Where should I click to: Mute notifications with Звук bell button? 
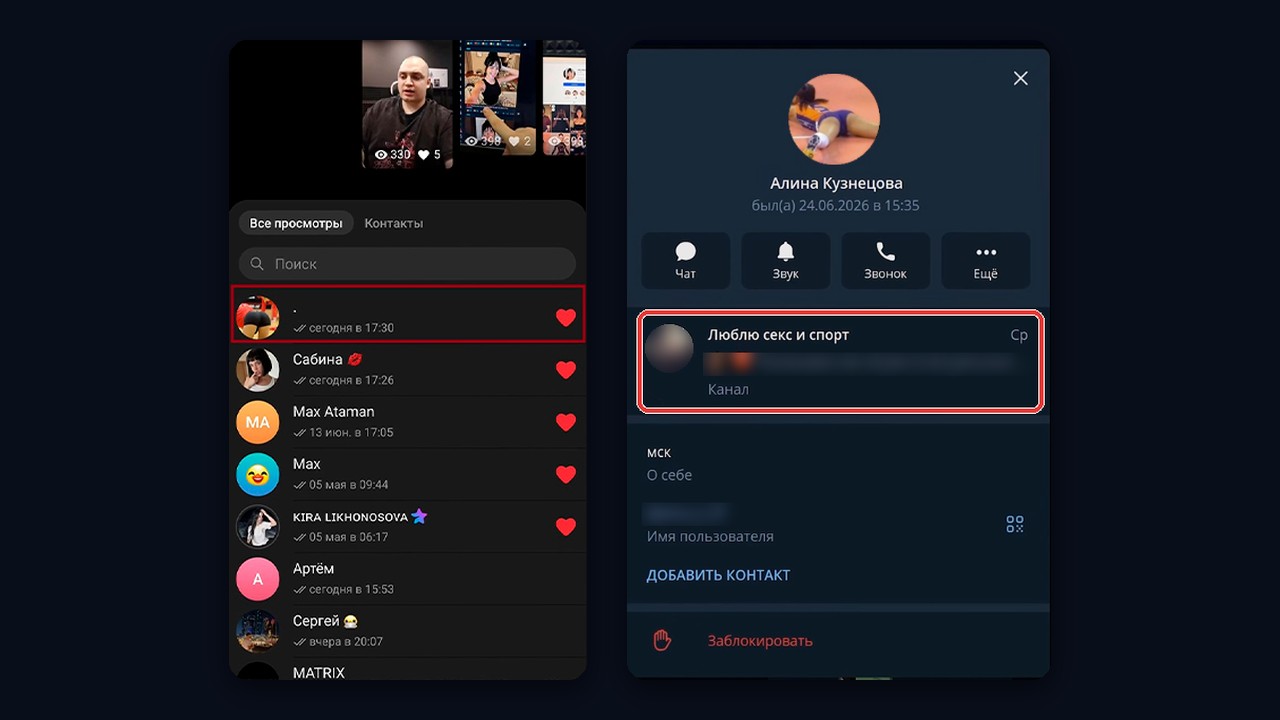(785, 261)
